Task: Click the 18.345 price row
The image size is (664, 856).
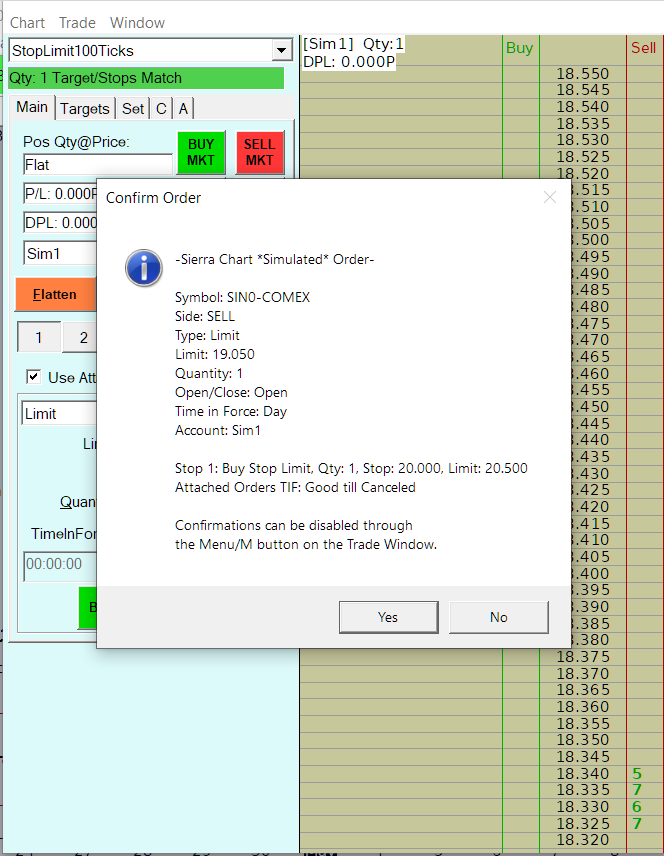Action: point(583,757)
